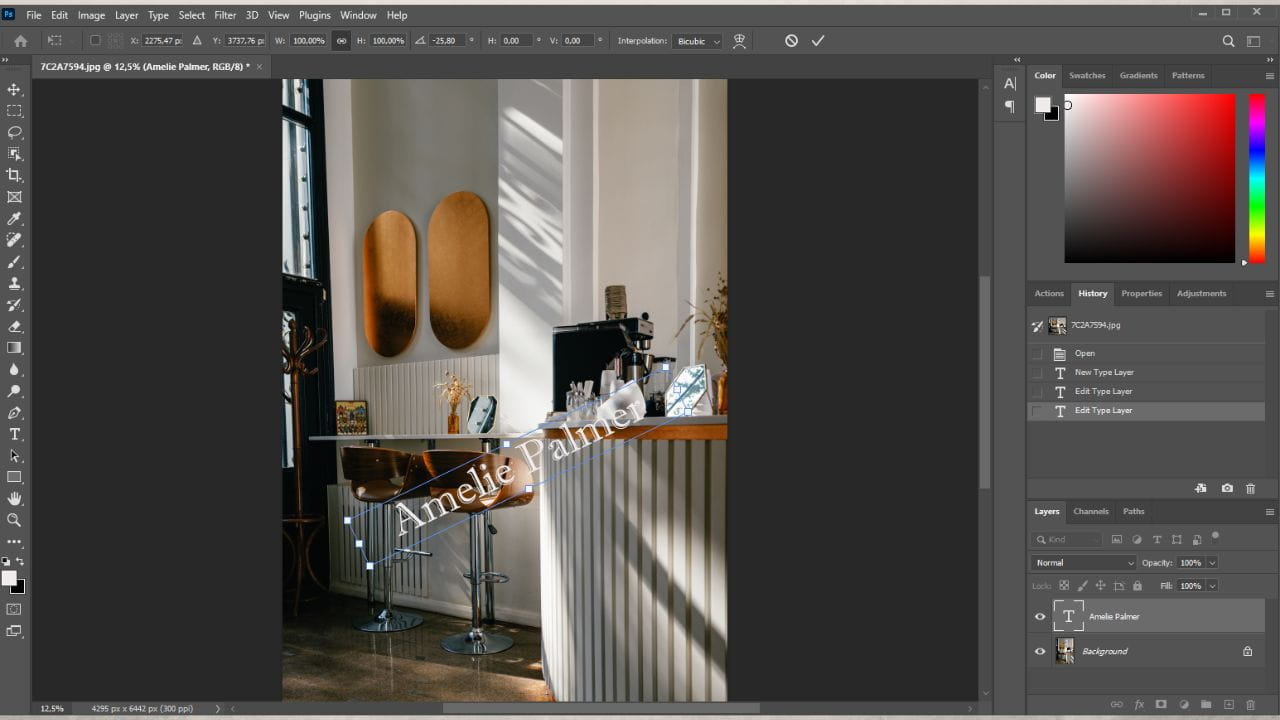Open the Layers panel menu
The width and height of the screenshot is (1280, 720).
tap(1270, 512)
